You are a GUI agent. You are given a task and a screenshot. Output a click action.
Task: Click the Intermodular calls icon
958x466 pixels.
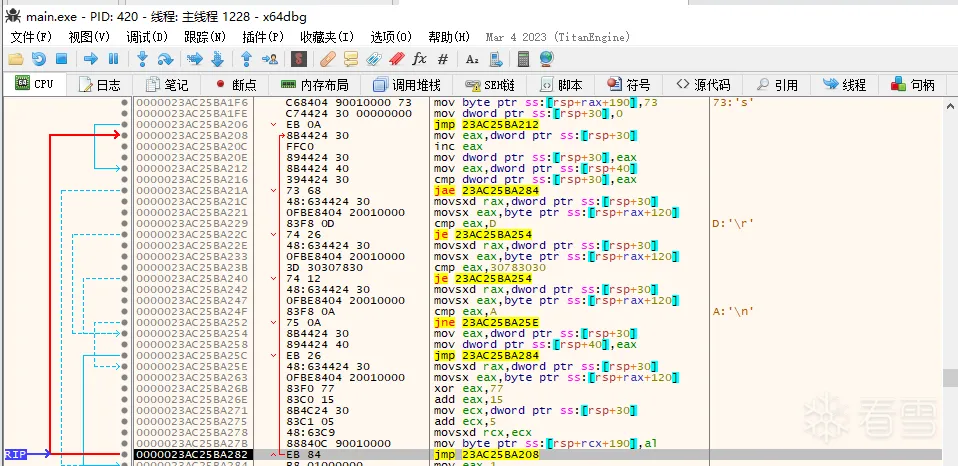(496, 59)
